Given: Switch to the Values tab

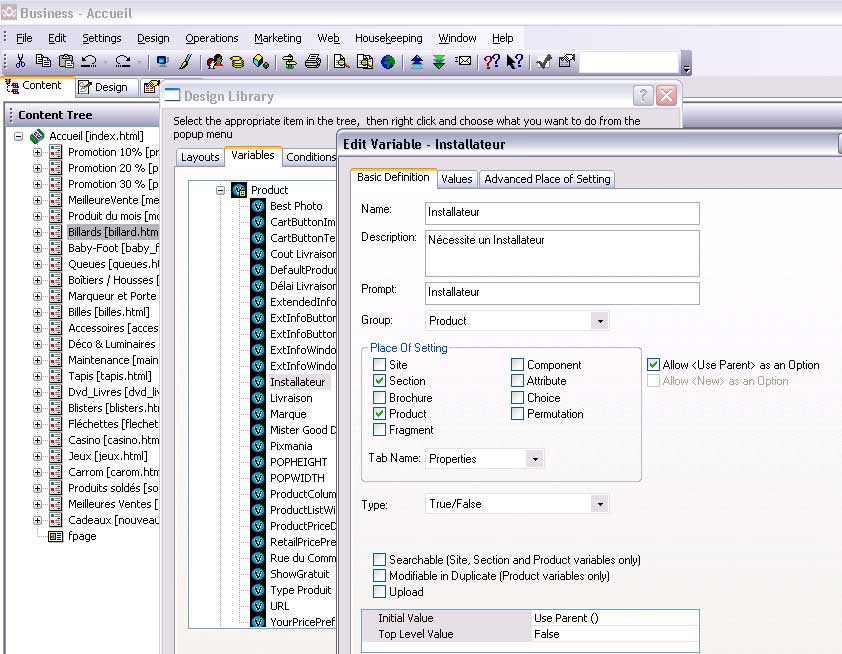Looking at the screenshot, I should point(457,179).
